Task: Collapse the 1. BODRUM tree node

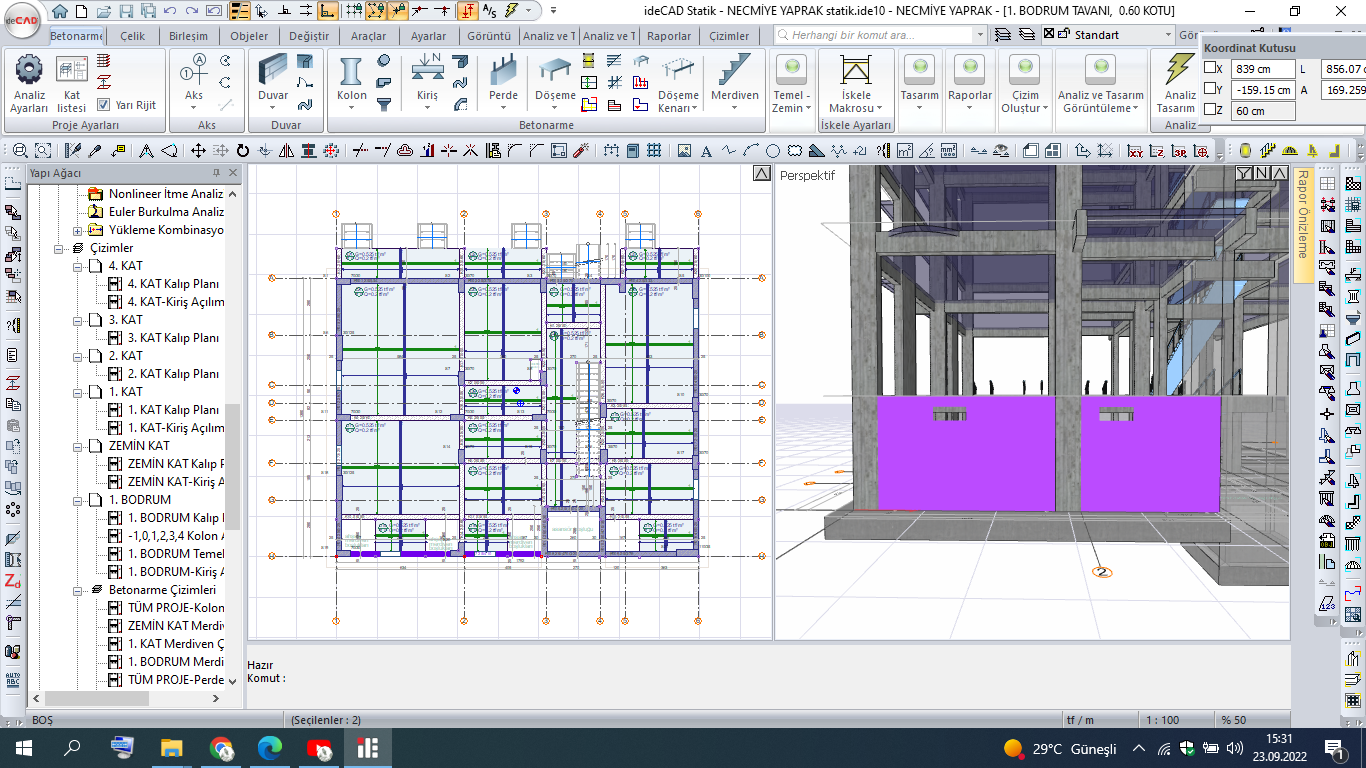Action: [78, 500]
